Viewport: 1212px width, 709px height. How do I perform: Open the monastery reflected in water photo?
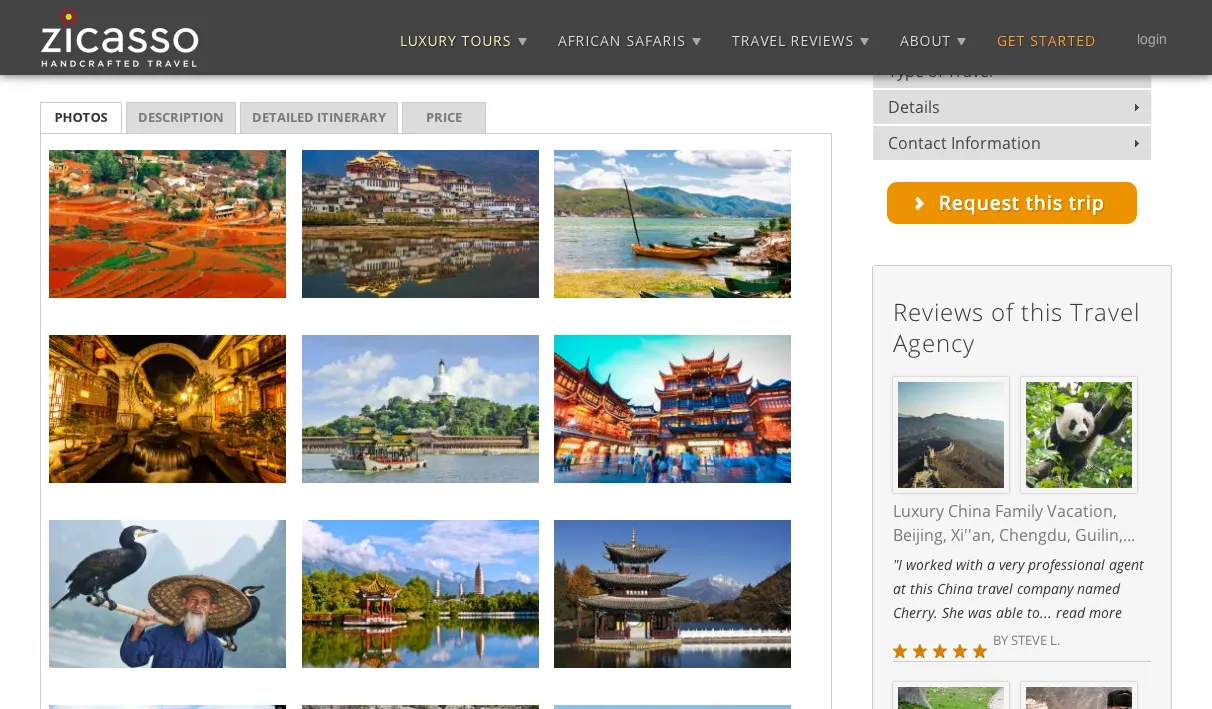420,224
